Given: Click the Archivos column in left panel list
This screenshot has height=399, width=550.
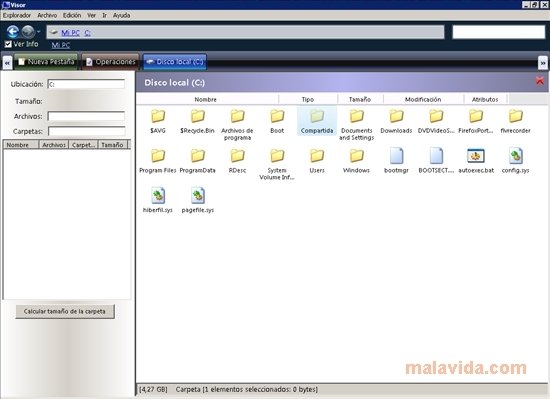Looking at the screenshot, I should tap(54, 145).
